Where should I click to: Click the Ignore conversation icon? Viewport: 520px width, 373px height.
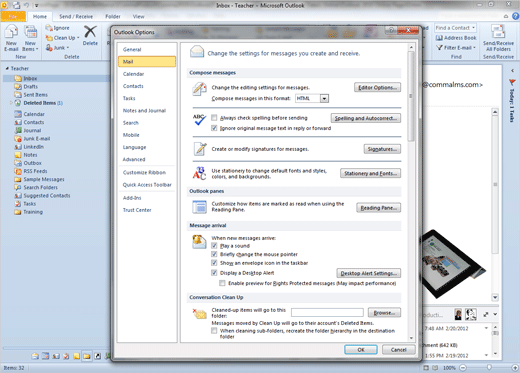point(49,28)
